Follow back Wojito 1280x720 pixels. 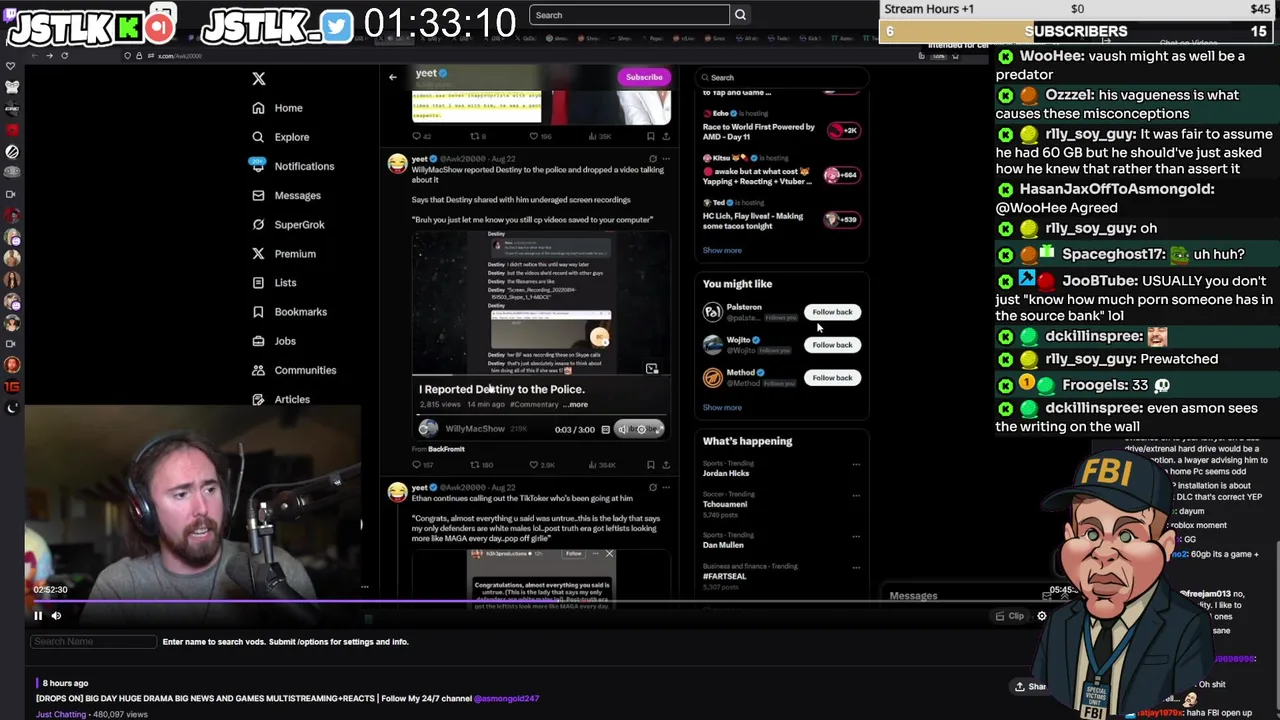coord(832,345)
